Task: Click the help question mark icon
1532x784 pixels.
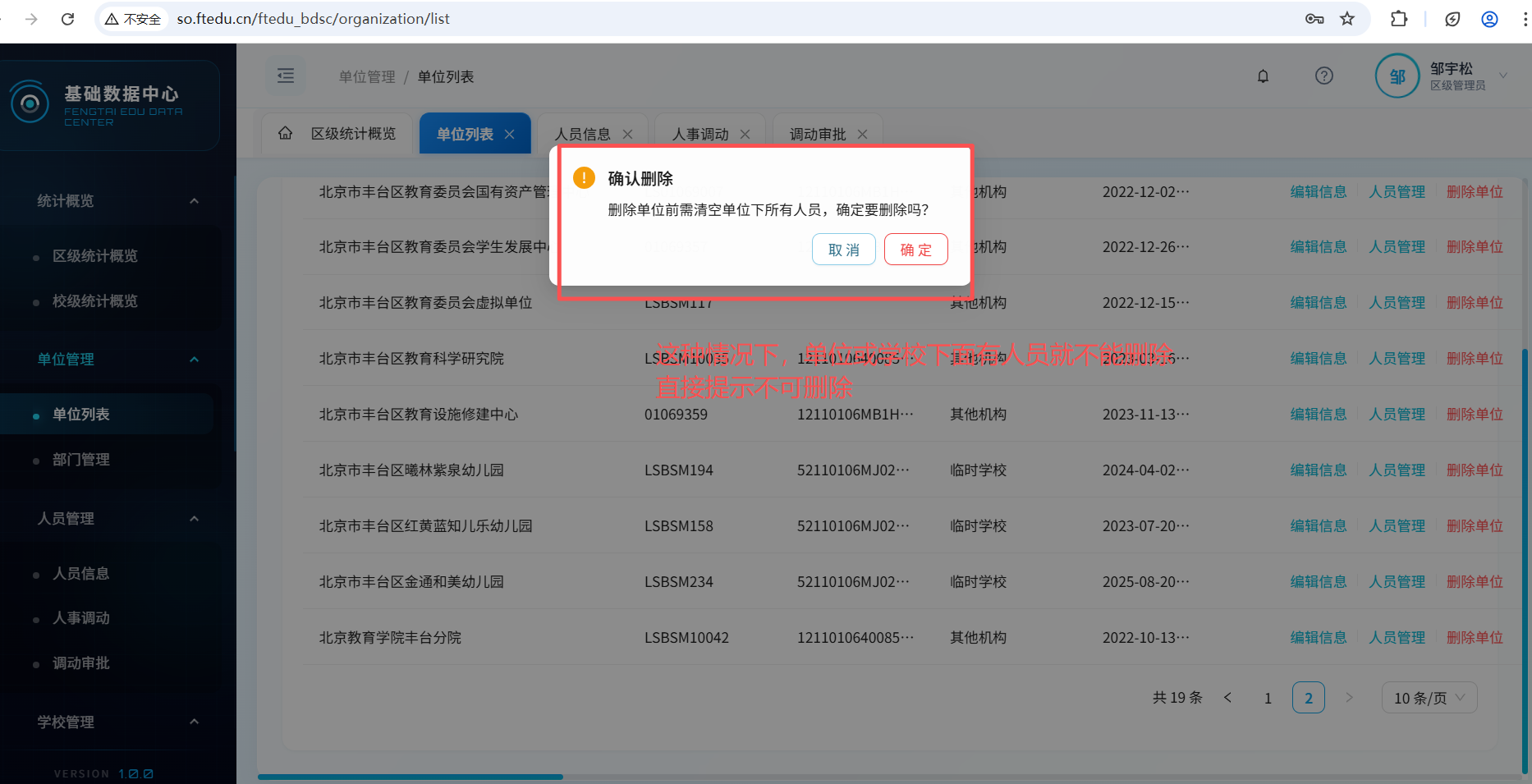Action: click(1323, 76)
